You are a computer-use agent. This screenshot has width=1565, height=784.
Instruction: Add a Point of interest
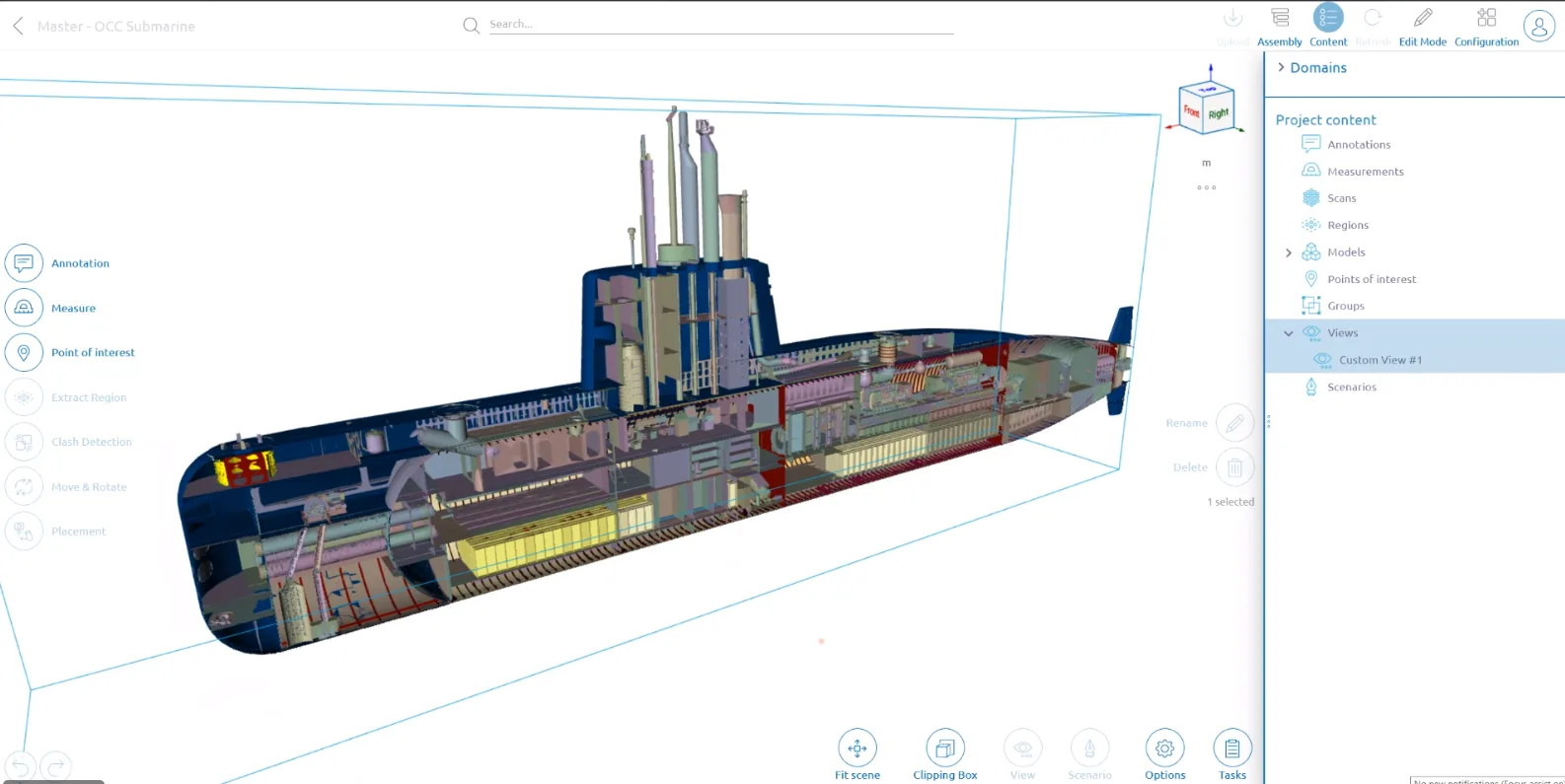pyautogui.click(x=24, y=352)
